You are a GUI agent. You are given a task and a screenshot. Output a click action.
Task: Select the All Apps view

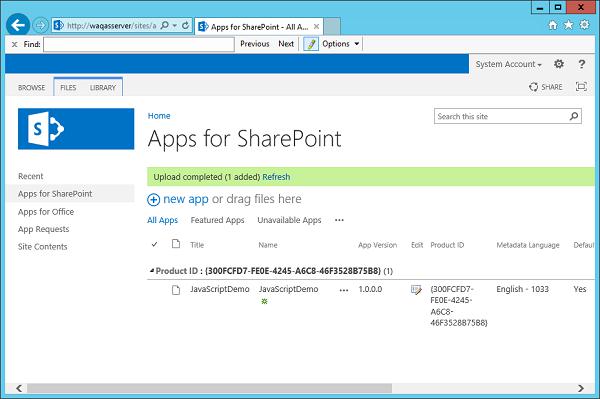[x=162, y=220]
